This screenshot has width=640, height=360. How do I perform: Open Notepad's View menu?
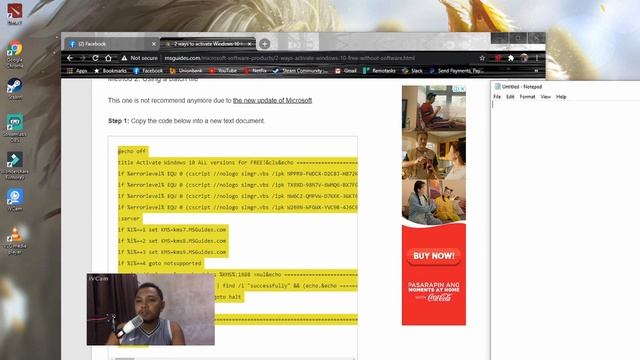click(545, 97)
